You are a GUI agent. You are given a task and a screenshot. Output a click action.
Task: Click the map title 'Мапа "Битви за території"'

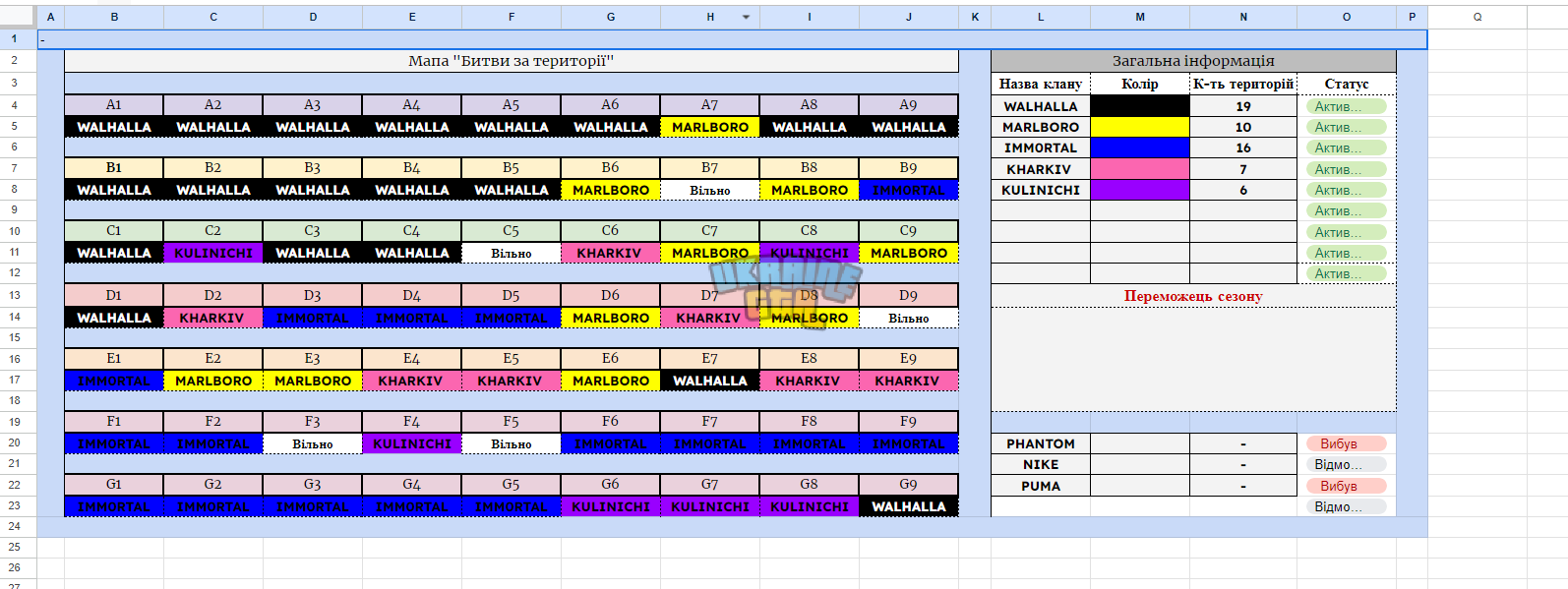pos(512,61)
